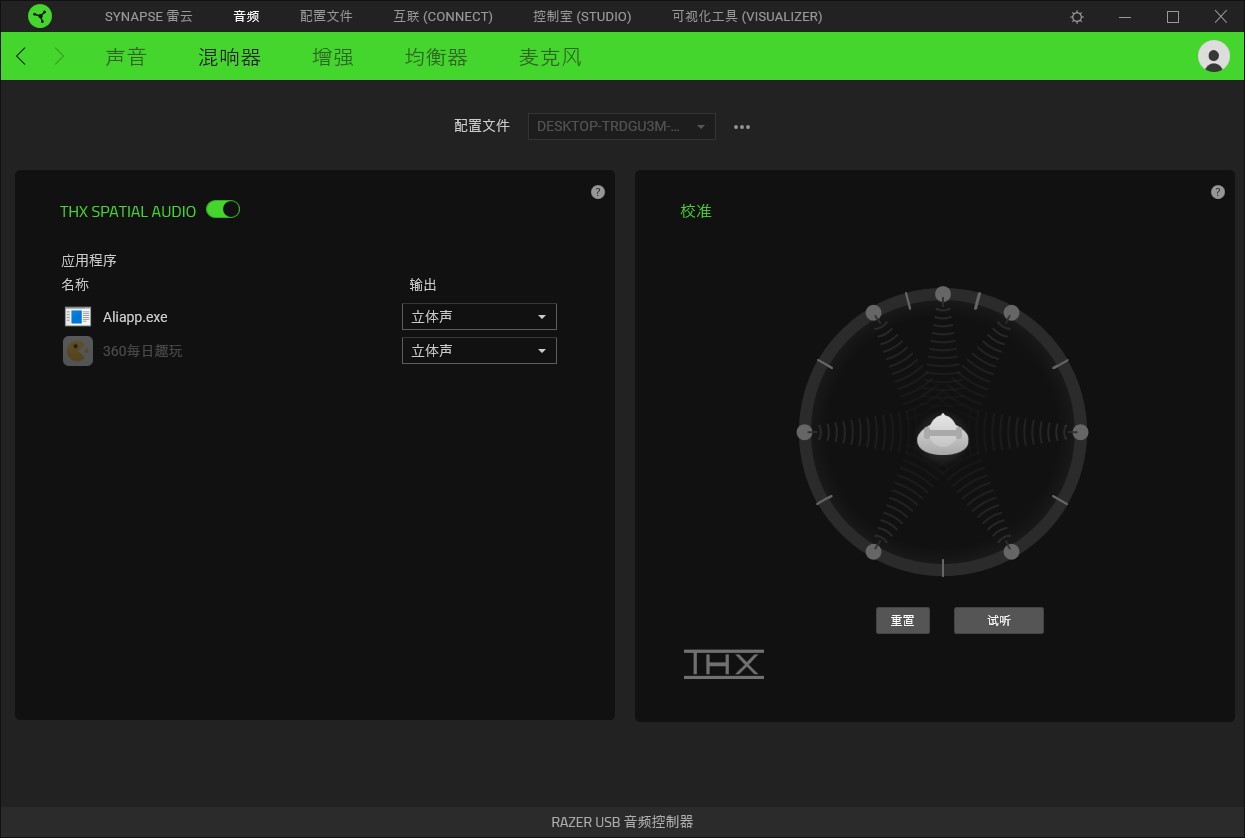
Task: Click the 重置 reset button
Action: 903,620
